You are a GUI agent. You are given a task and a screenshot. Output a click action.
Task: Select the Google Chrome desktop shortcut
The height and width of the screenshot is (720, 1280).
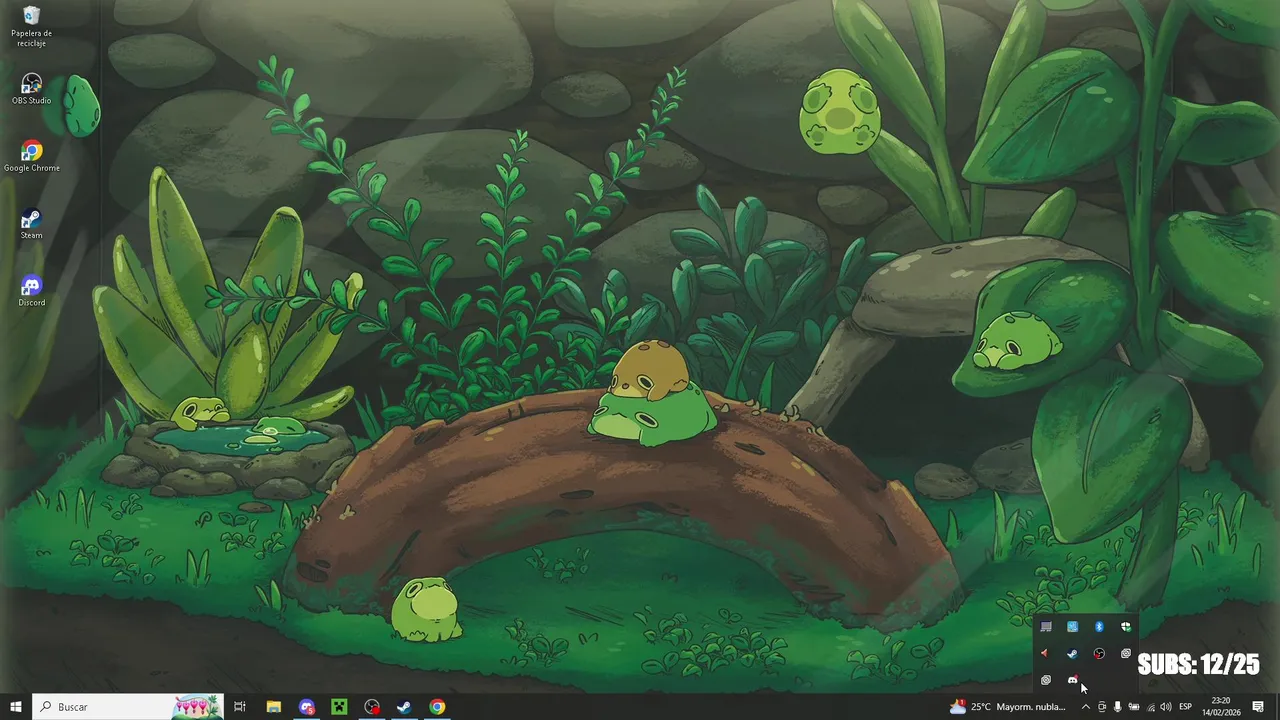pos(31,156)
